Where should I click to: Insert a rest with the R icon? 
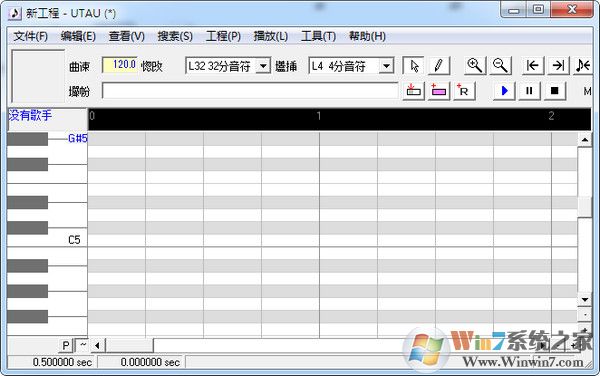click(464, 91)
